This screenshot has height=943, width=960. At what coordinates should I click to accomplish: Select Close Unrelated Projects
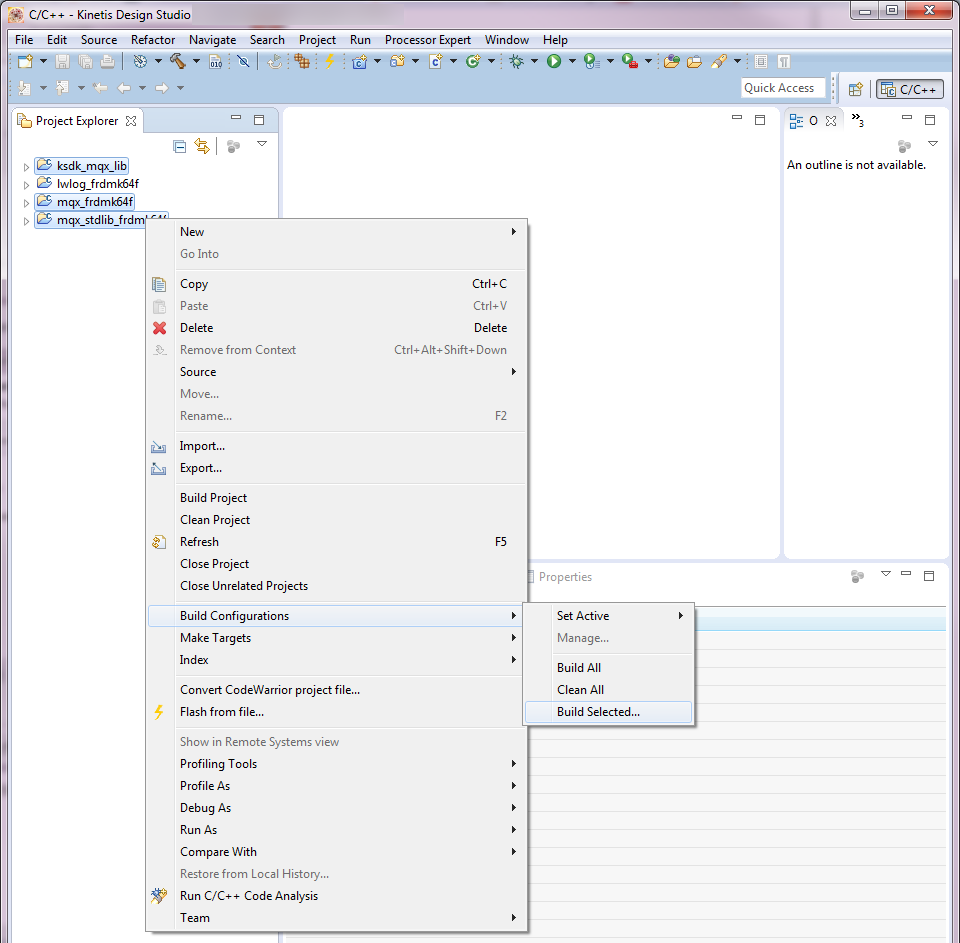coord(337,586)
